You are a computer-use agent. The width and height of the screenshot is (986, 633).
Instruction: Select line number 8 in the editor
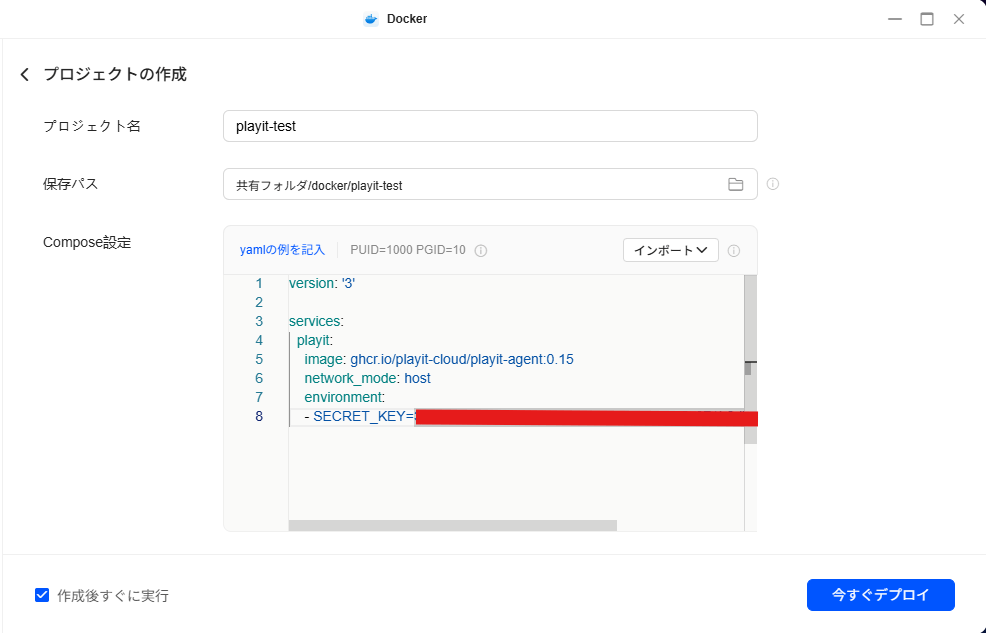click(x=259, y=416)
